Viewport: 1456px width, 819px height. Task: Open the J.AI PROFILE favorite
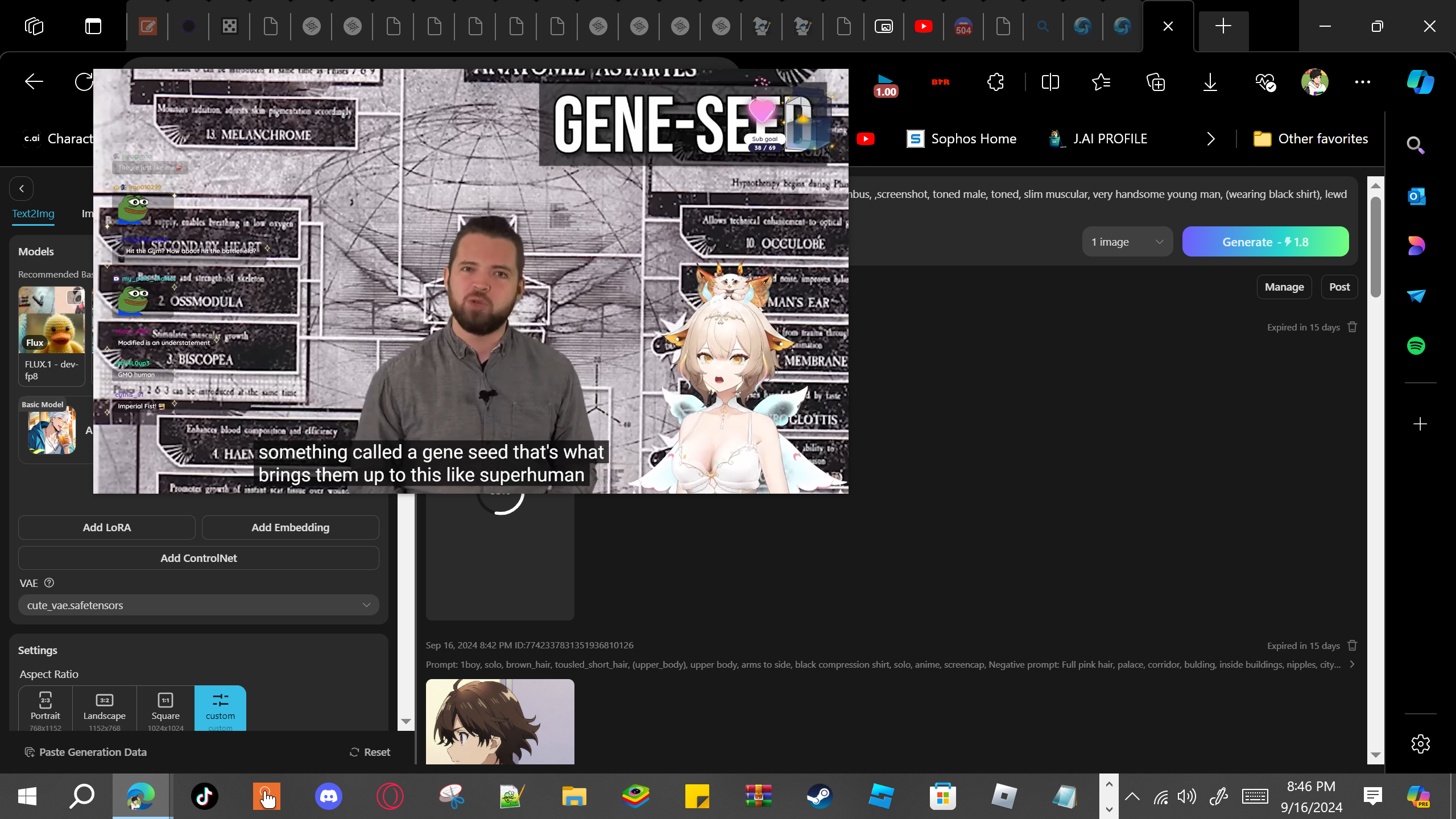[x=1098, y=139]
